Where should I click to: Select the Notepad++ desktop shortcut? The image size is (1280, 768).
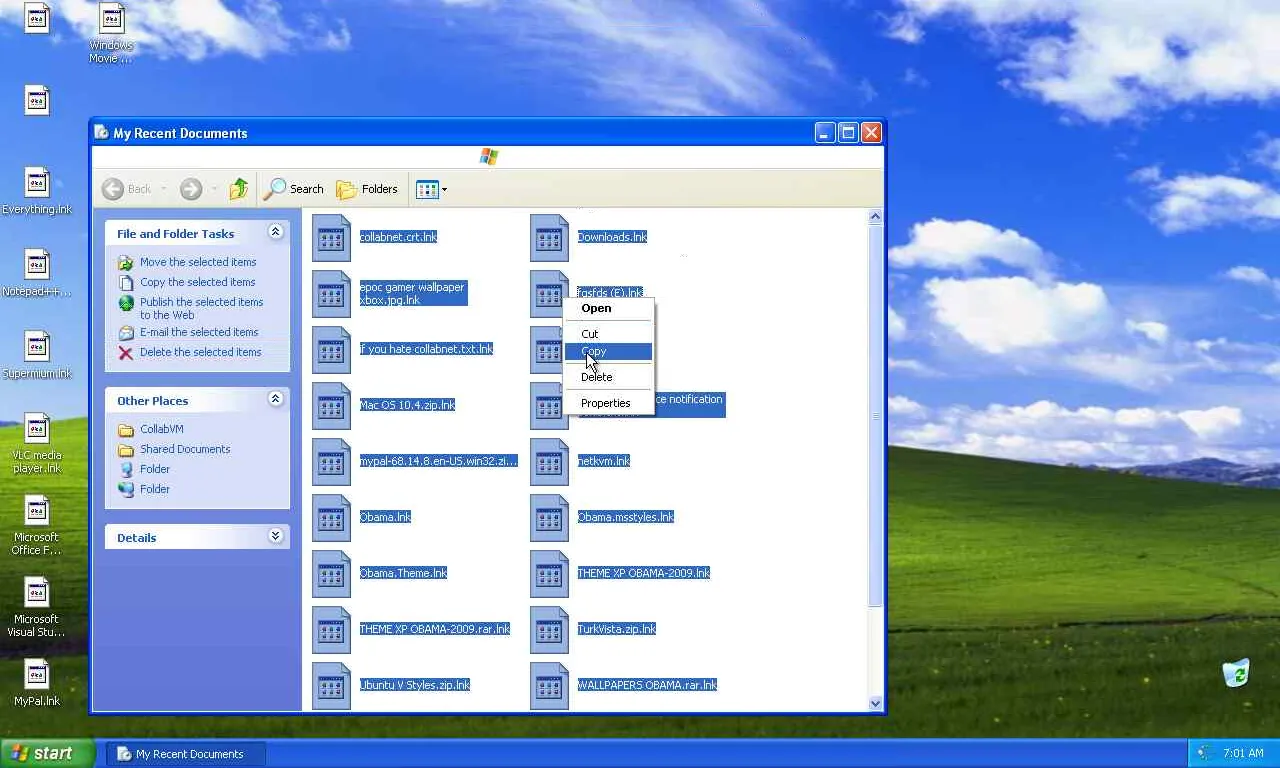pos(37,273)
